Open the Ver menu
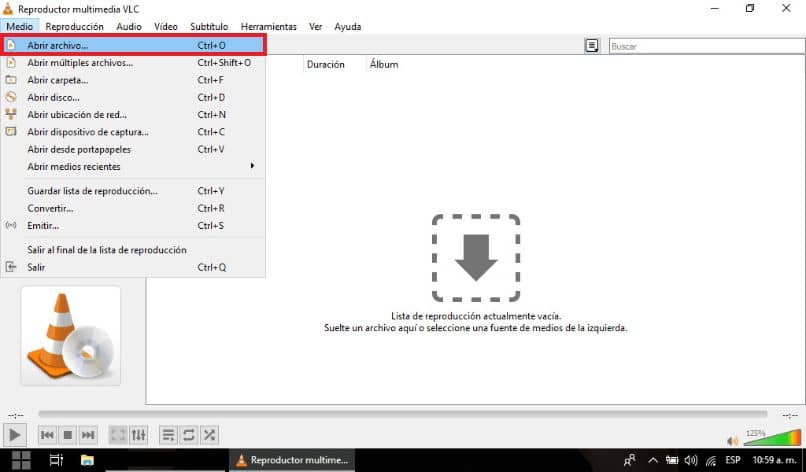The image size is (806, 472). pos(315,26)
